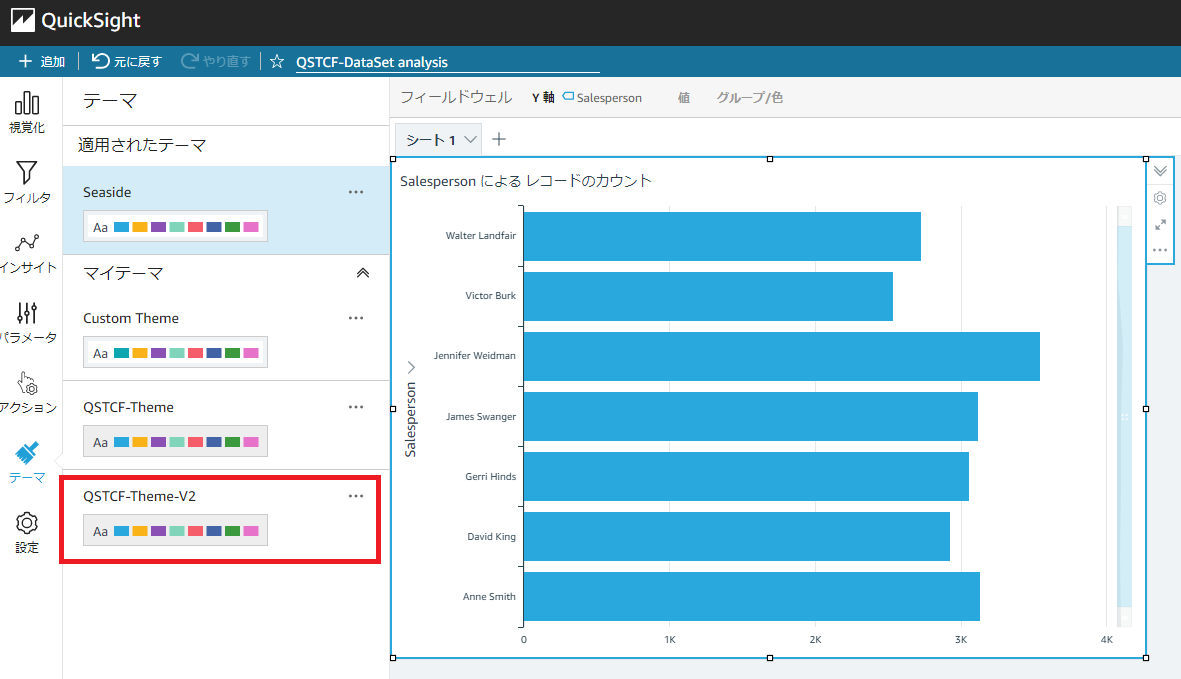
Task: Open the フィルタ filter panel
Action: click(27, 182)
